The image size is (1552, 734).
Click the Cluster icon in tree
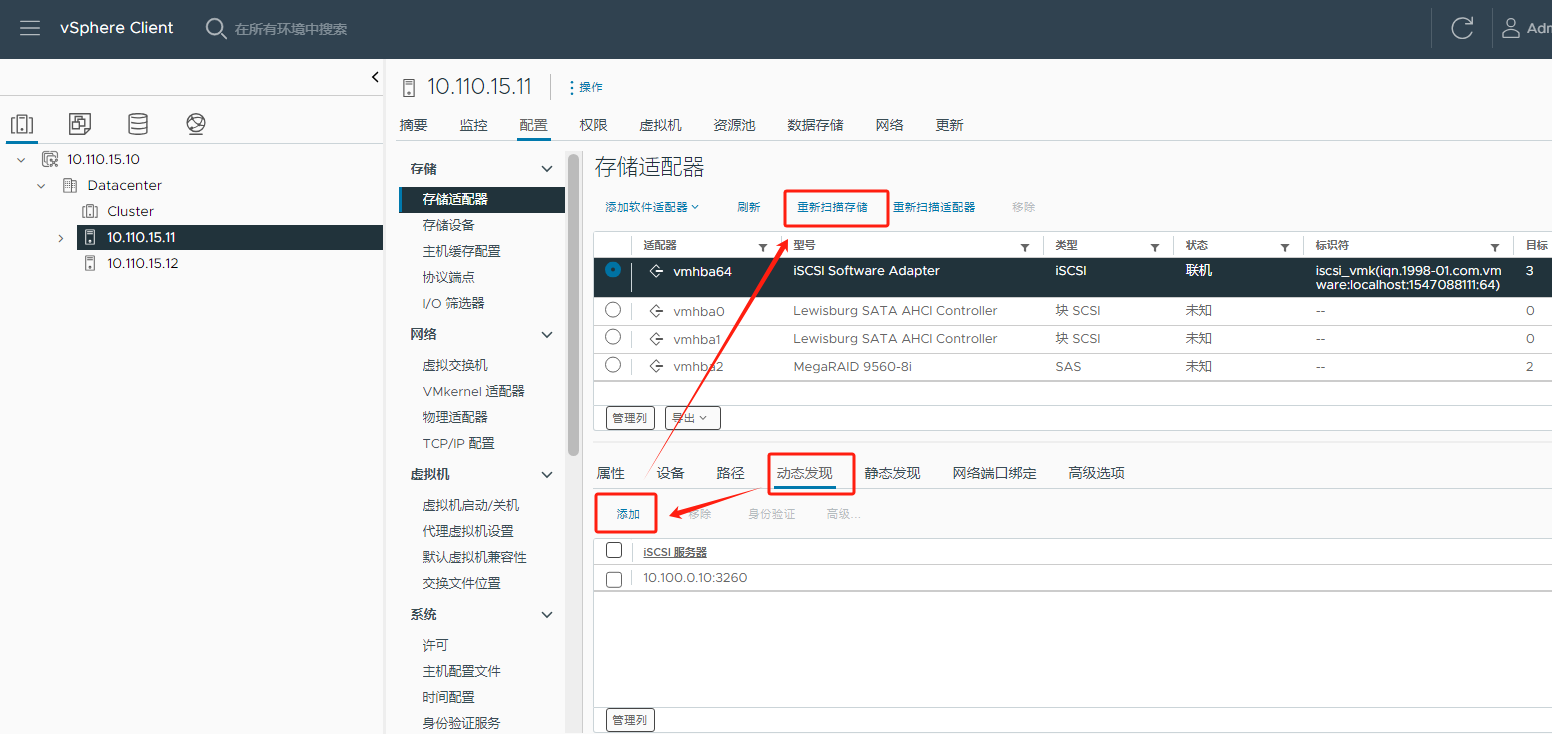click(x=90, y=211)
